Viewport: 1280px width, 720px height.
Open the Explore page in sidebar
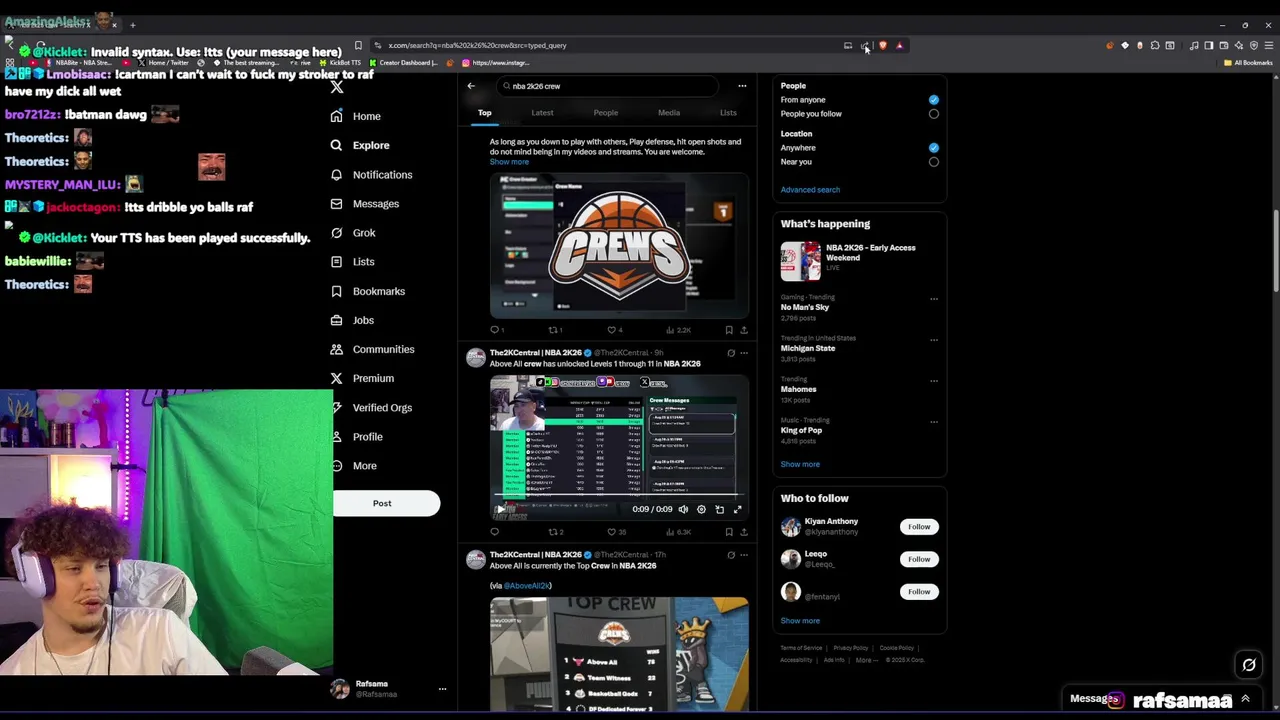[x=360, y=145]
